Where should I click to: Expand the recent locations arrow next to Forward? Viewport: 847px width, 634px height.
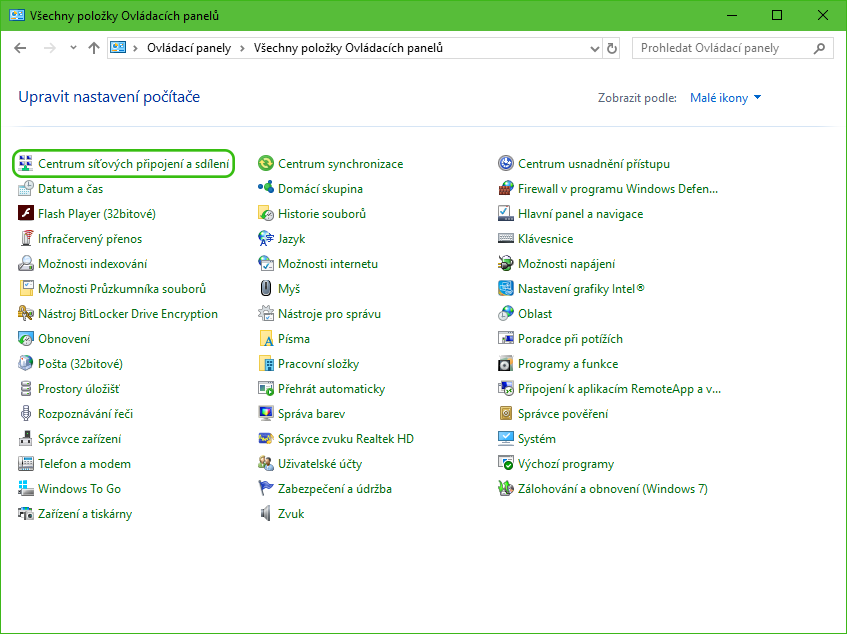pos(73,48)
